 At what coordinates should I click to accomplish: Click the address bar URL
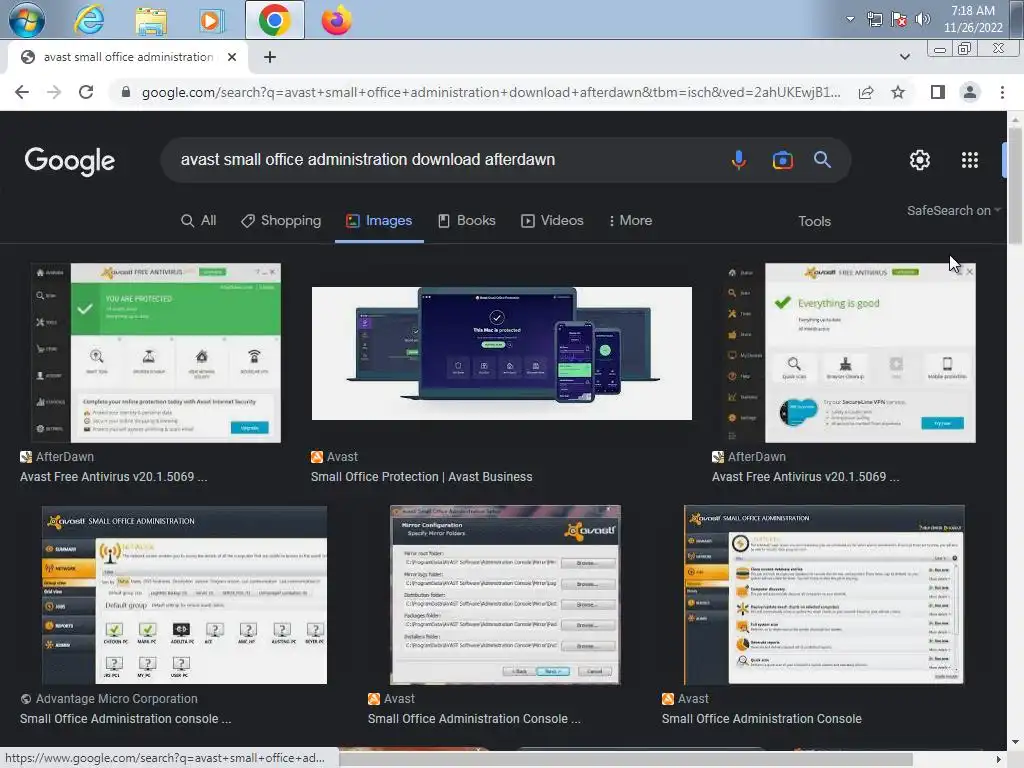coord(491,92)
